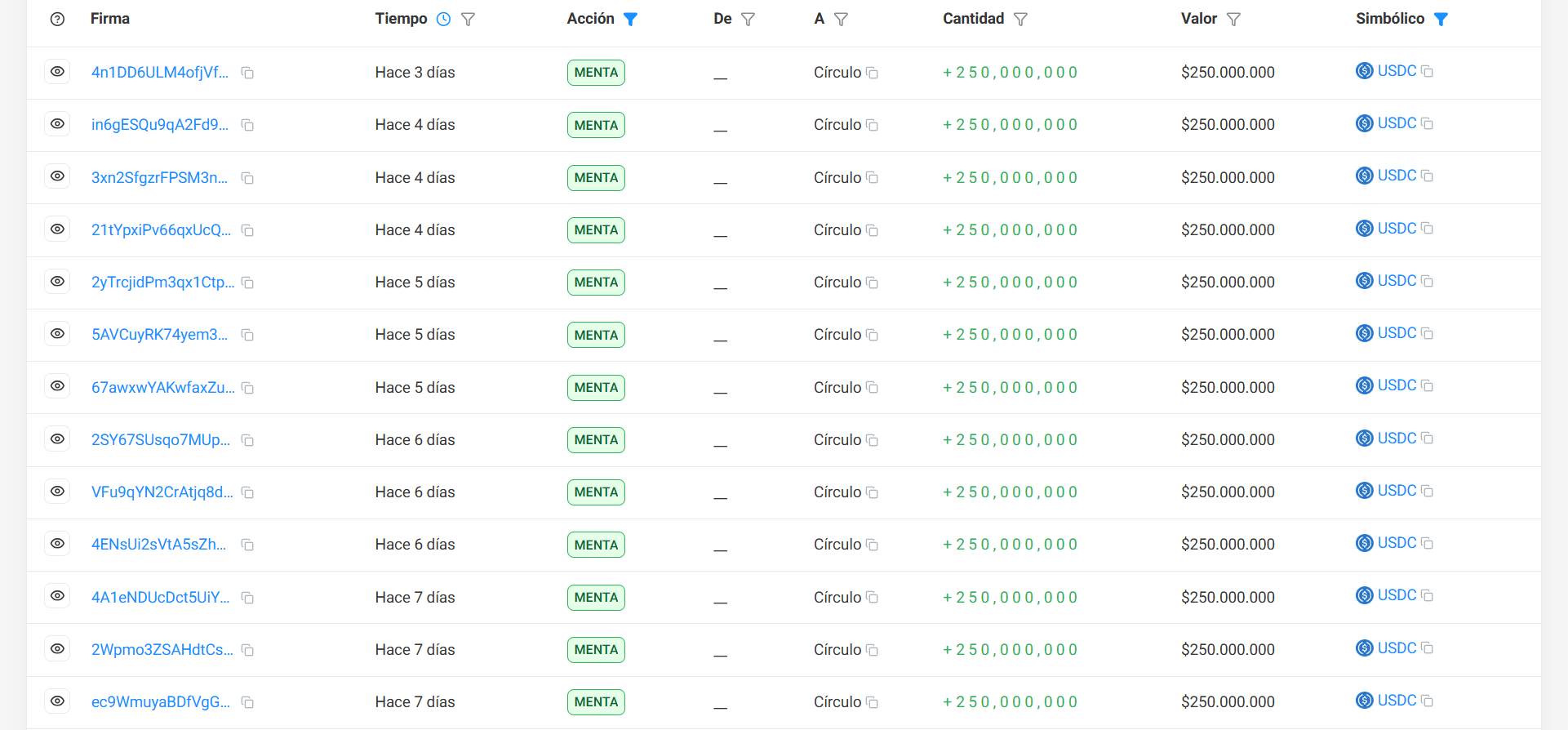
Task: Open the USDC token link in 67awxwYAKwfaxZu row
Action: (1397, 385)
